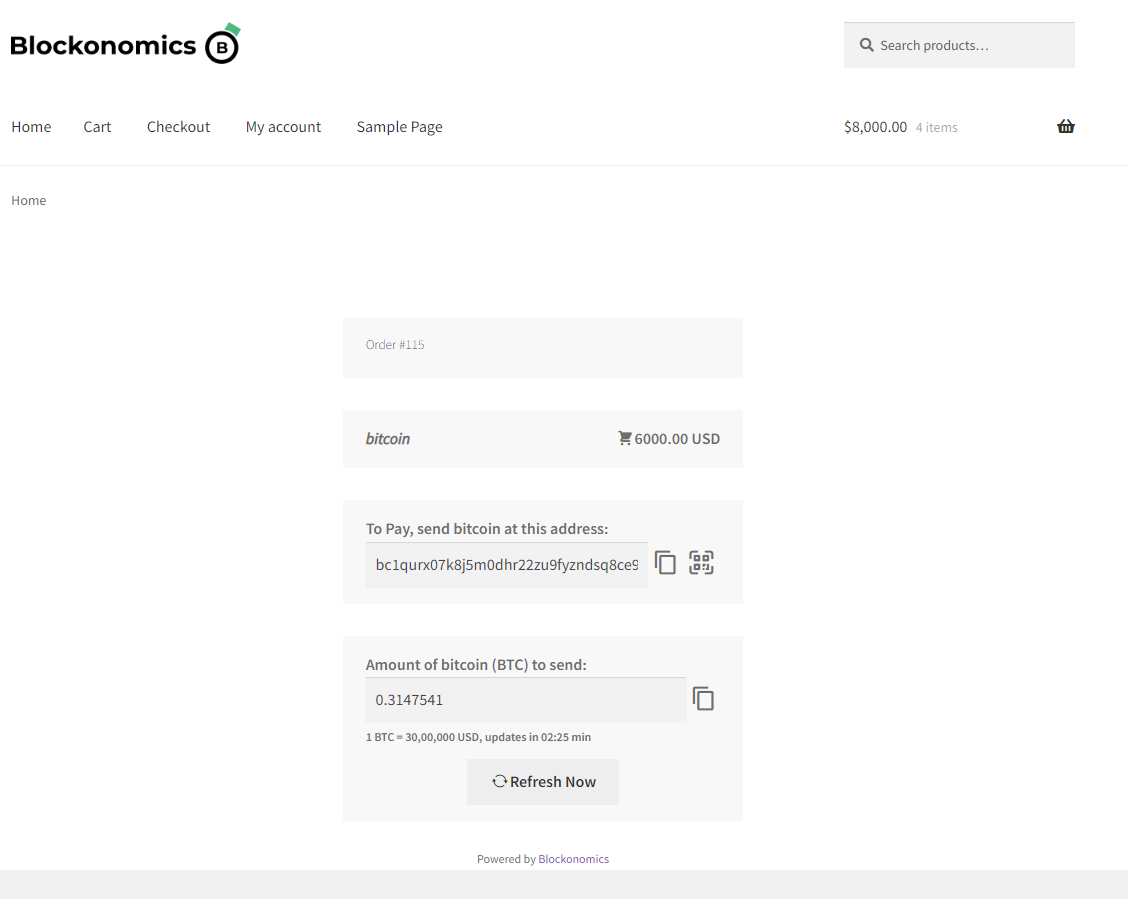Click the 'To Pay, send bitcoin at this address' label

tap(487, 529)
